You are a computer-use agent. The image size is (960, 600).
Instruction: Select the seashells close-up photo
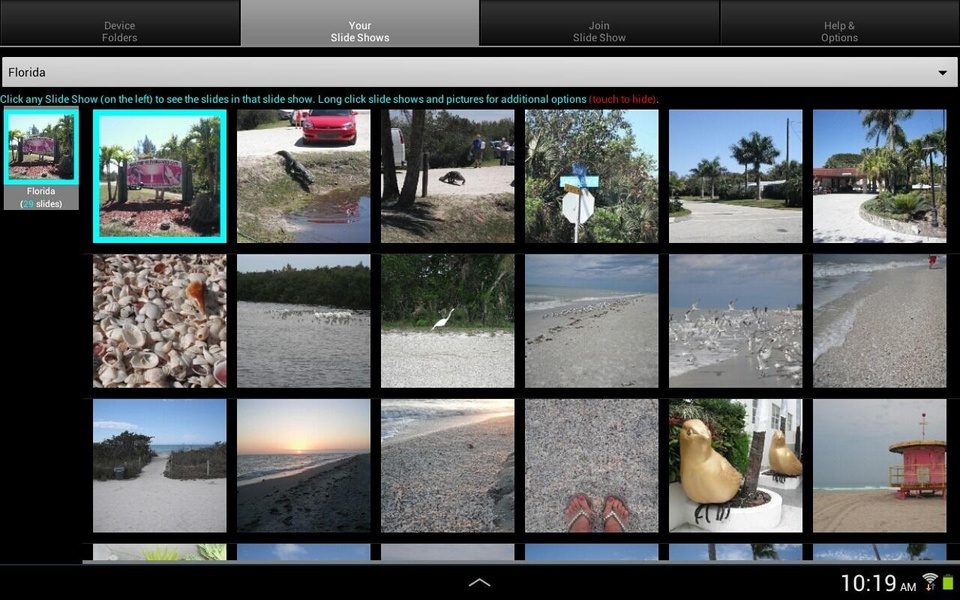click(160, 321)
